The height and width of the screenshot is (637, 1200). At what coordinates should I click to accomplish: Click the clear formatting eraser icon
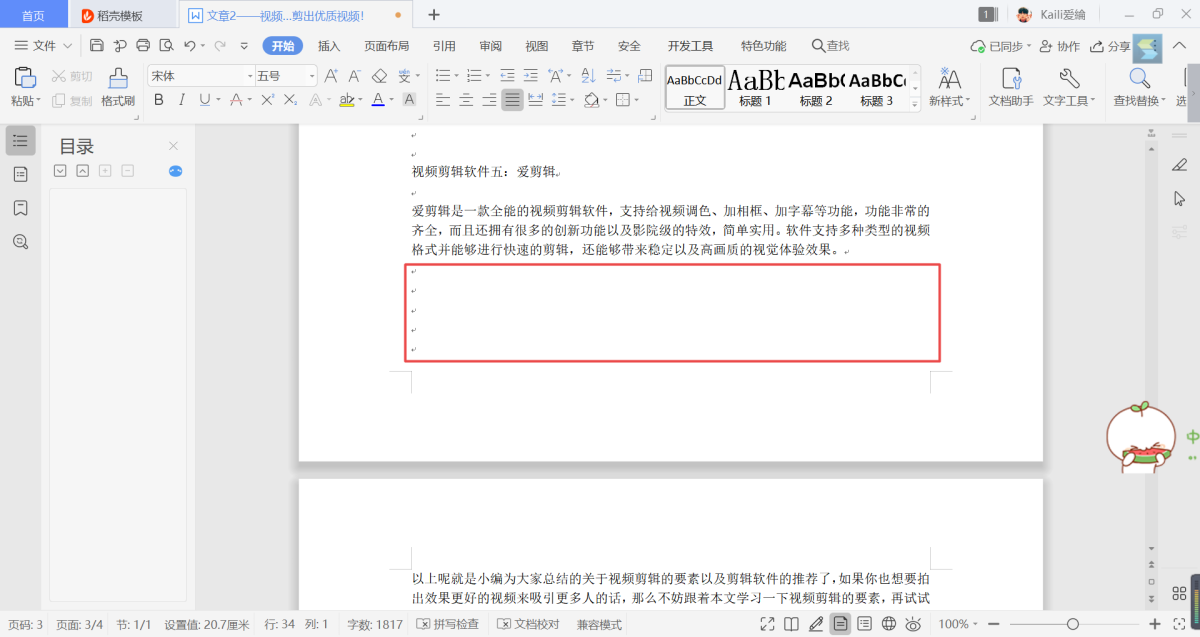379,76
